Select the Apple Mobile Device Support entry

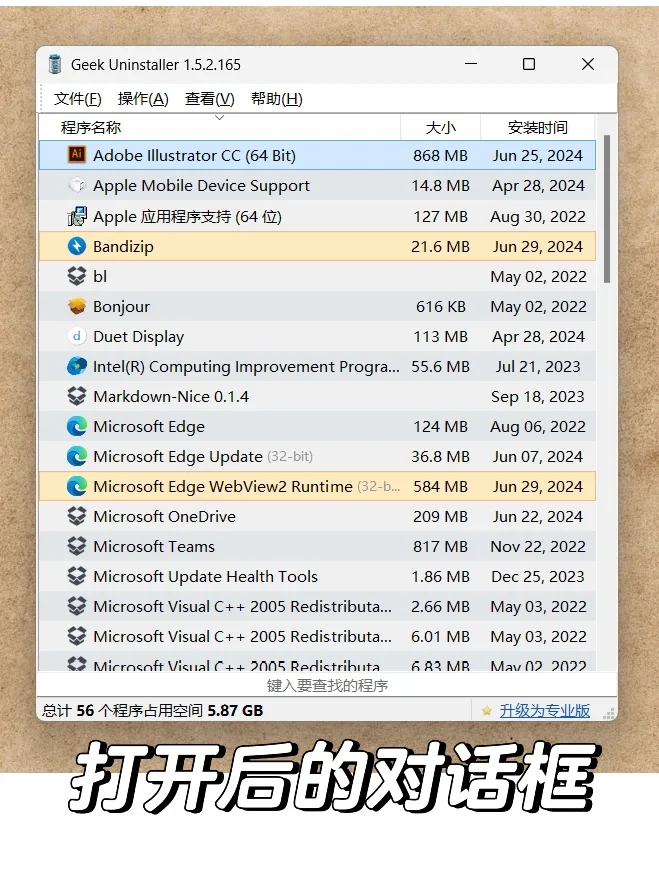pos(317,185)
